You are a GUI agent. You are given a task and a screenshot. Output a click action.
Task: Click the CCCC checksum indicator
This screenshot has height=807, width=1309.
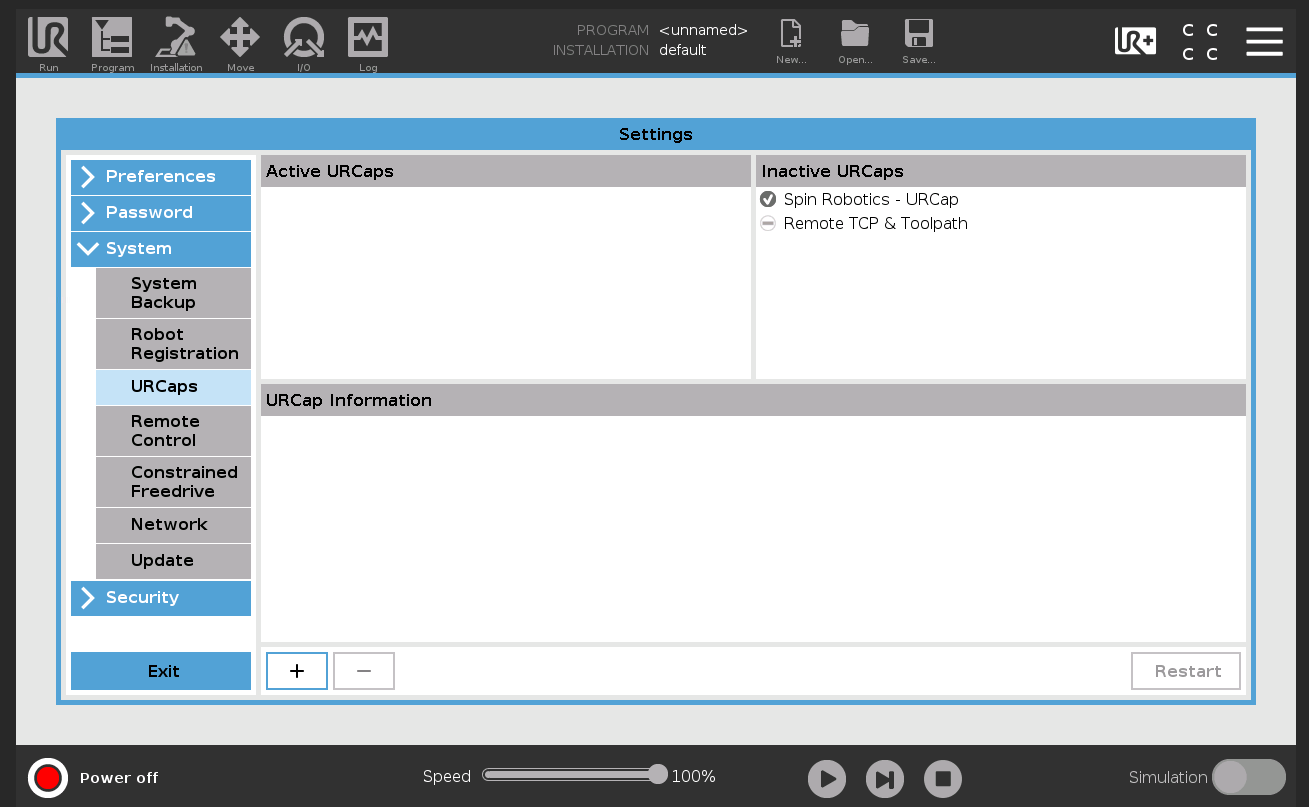click(x=1199, y=42)
